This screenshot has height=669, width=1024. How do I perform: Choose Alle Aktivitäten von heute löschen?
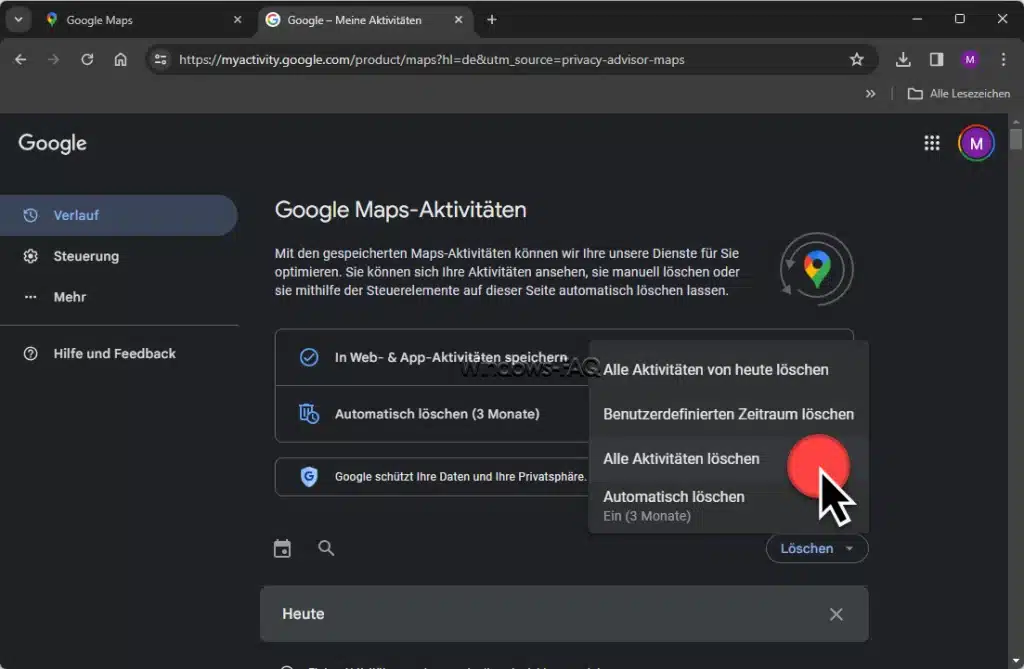point(729,370)
